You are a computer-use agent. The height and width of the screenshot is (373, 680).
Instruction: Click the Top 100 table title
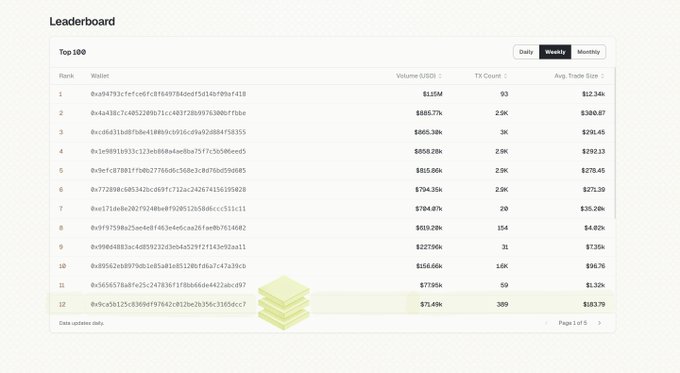tap(72, 52)
